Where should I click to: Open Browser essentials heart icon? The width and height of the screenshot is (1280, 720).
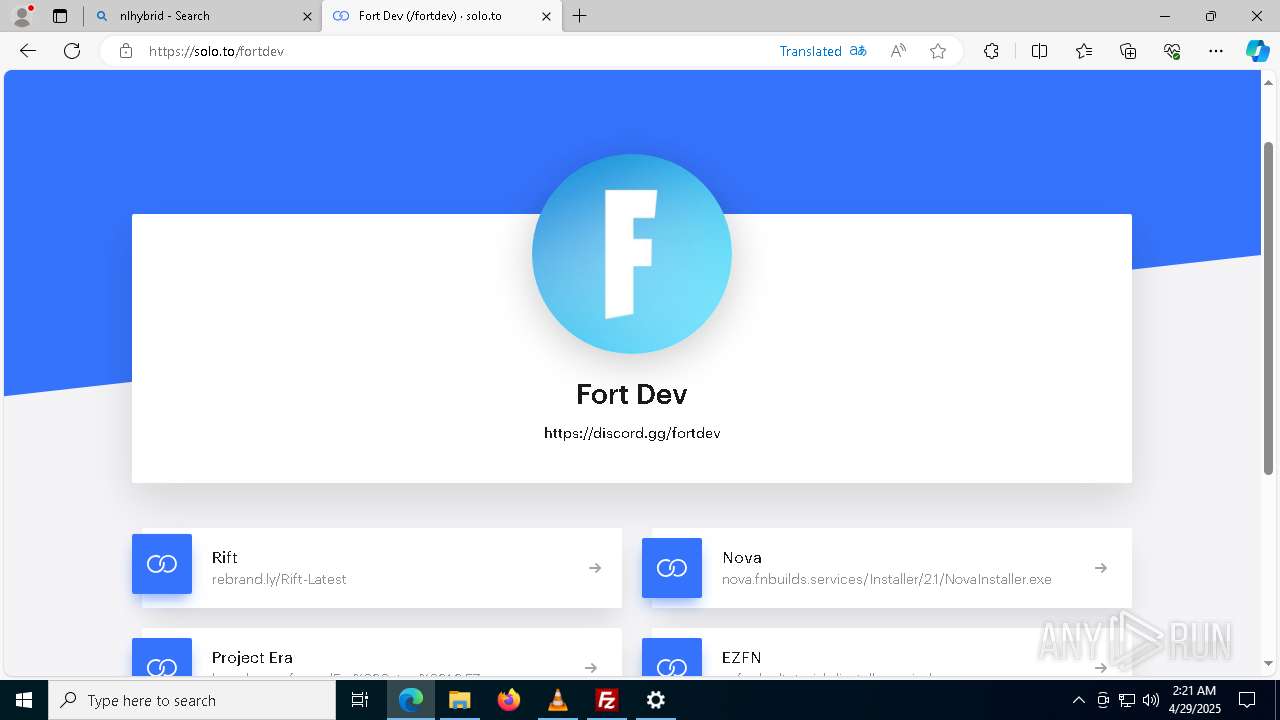point(1172,51)
